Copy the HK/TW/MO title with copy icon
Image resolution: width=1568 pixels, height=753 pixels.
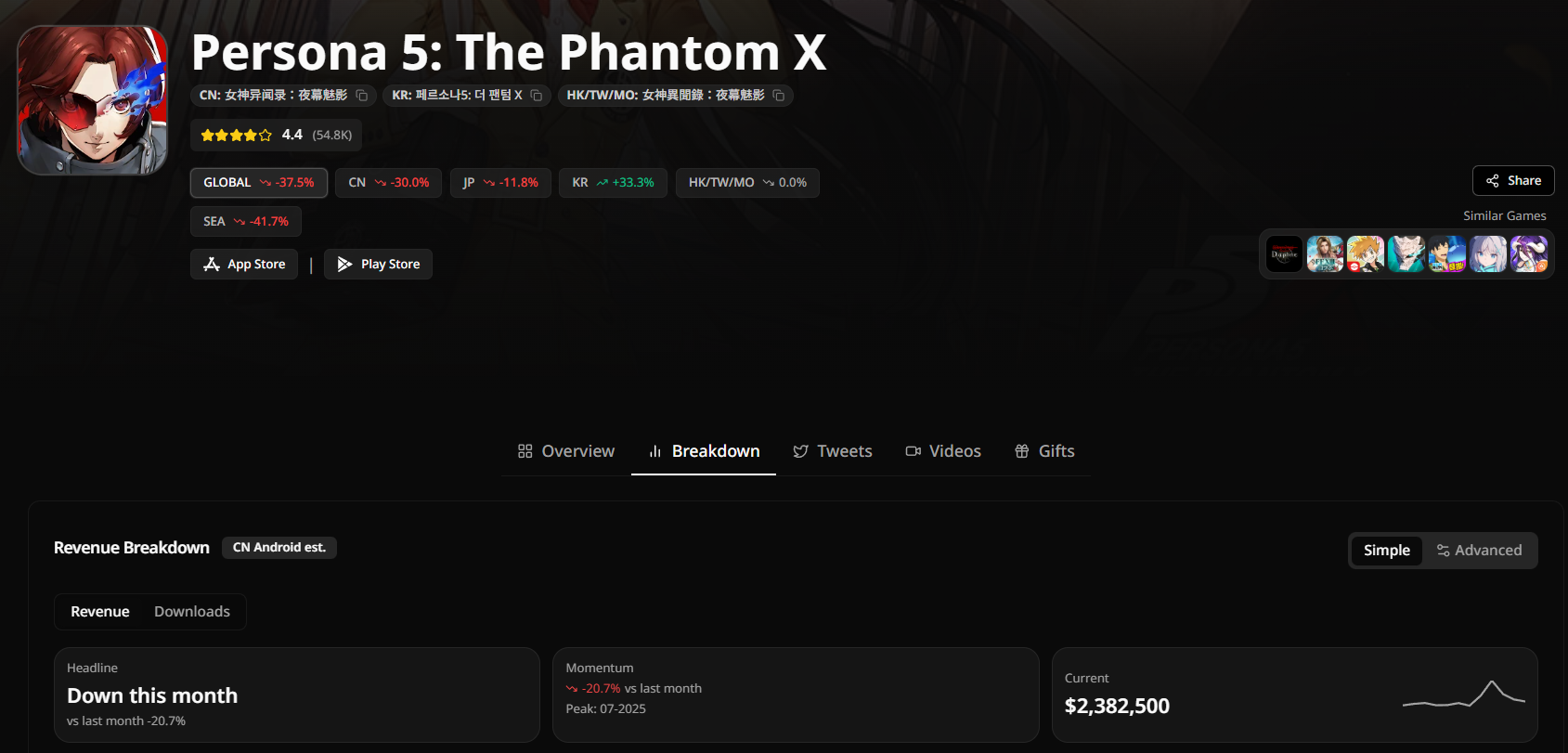click(779, 96)
